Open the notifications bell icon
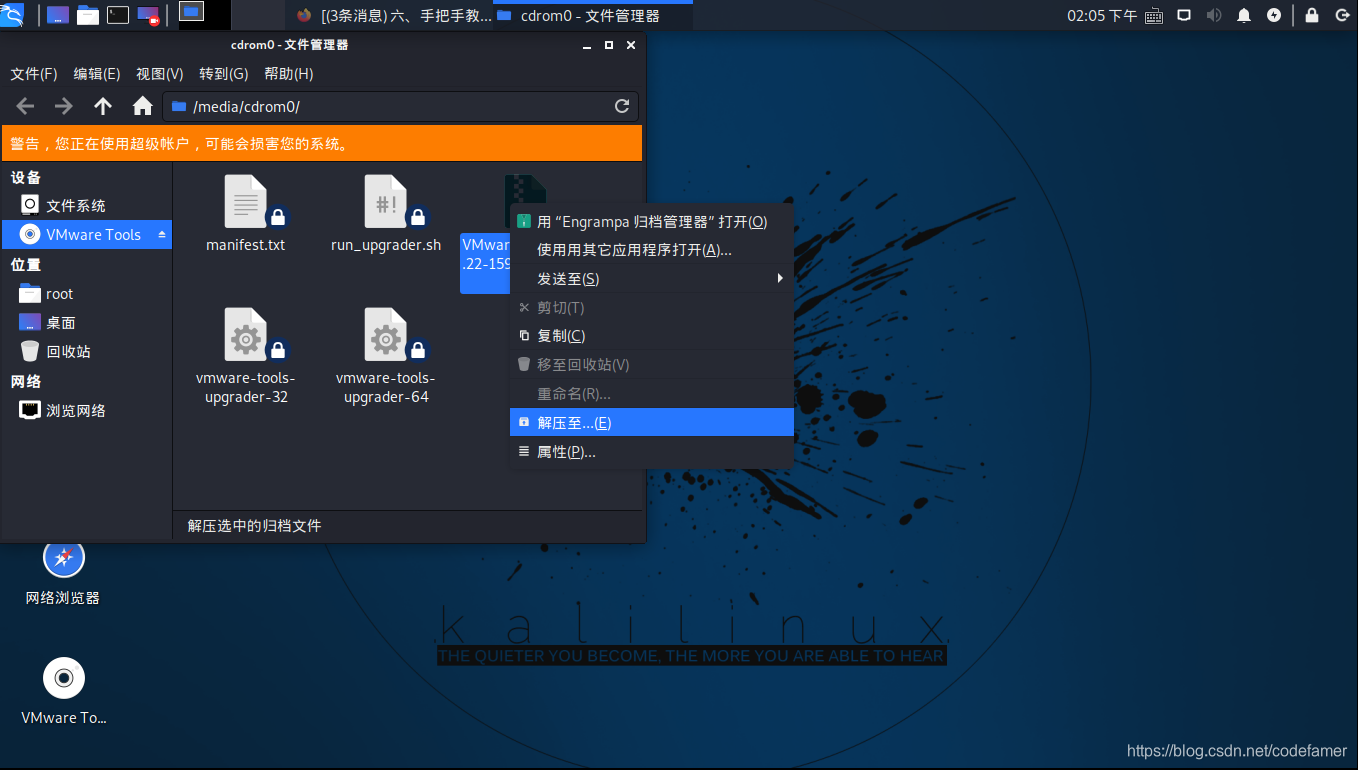Viewport: 1358px width, 770px height. tap(1244, 15)
